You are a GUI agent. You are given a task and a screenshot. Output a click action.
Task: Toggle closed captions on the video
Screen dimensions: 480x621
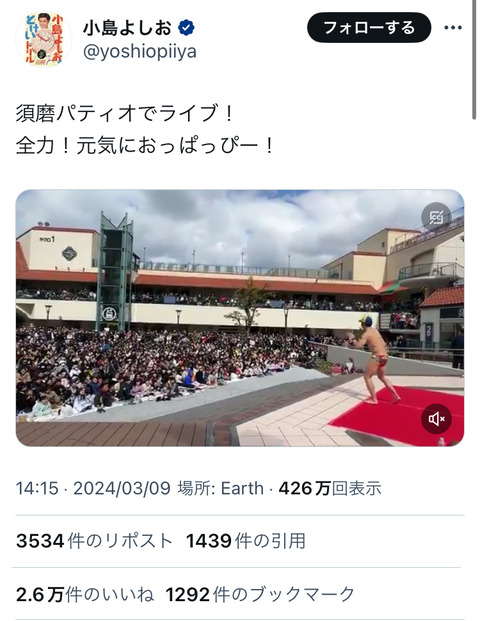click(x=436, y=217)
